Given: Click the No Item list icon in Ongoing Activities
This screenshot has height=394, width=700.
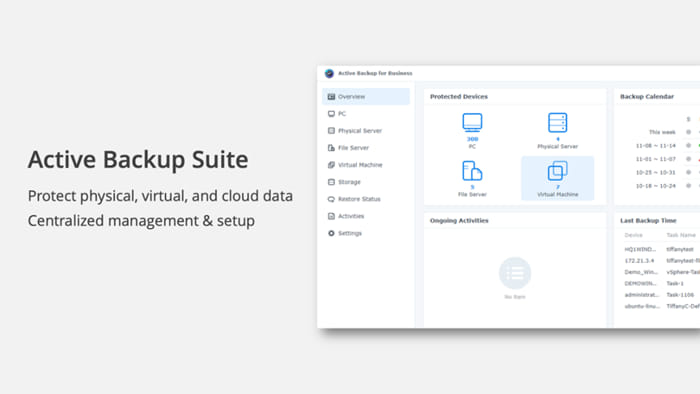Looking at the screenshot, I should pyautogui.click(x=515, y=273).
